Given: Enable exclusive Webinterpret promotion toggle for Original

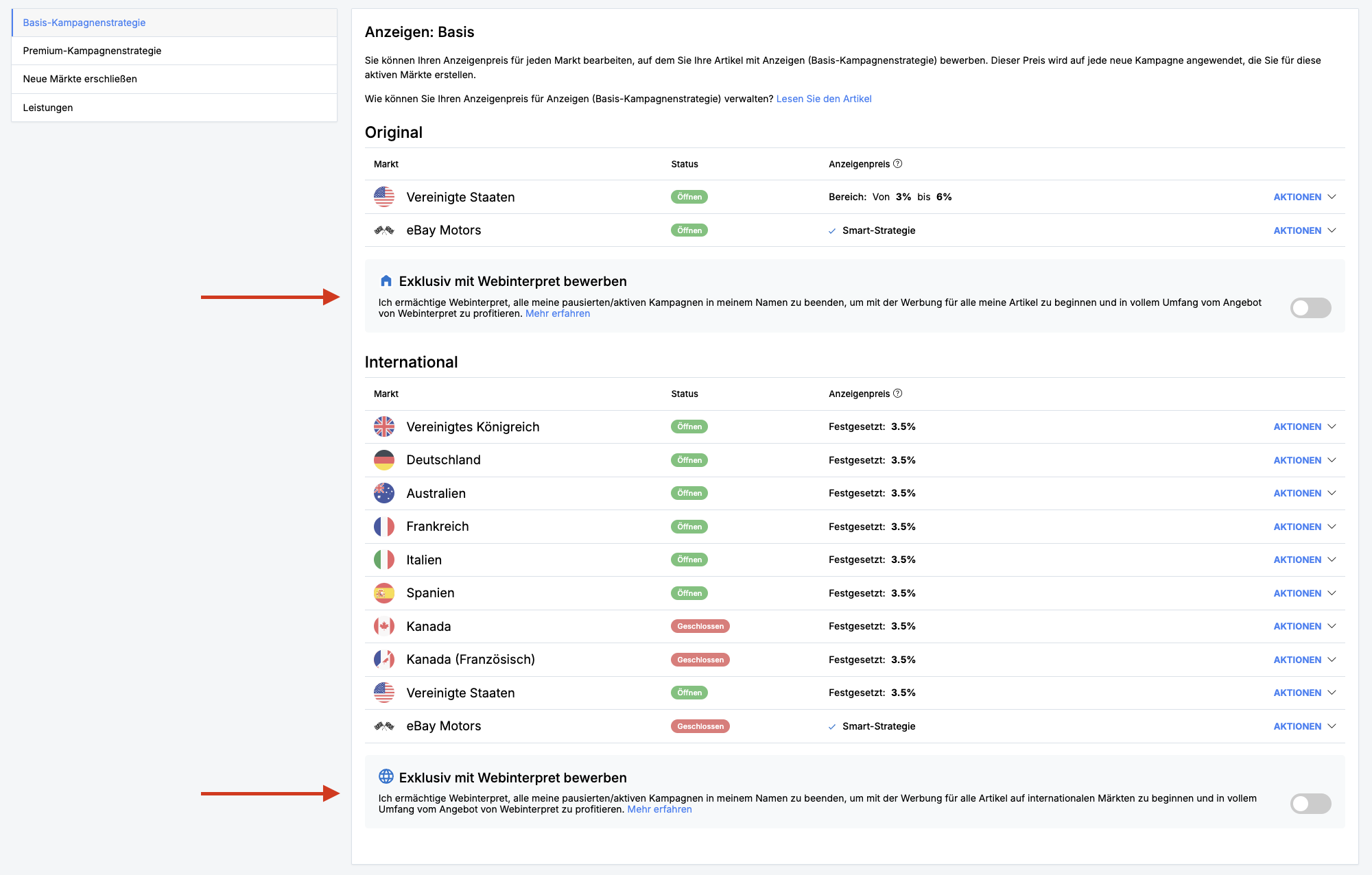Looking at the screenshot, I should (1310, 308).
